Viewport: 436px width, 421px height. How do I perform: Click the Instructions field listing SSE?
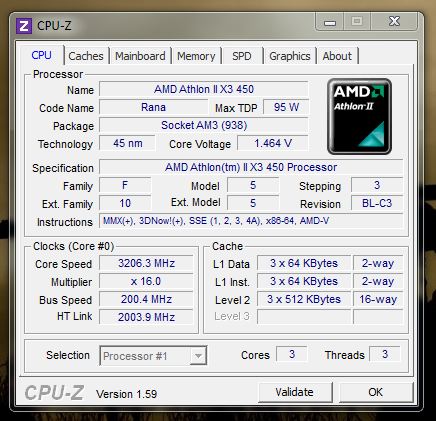click(251, 221)
